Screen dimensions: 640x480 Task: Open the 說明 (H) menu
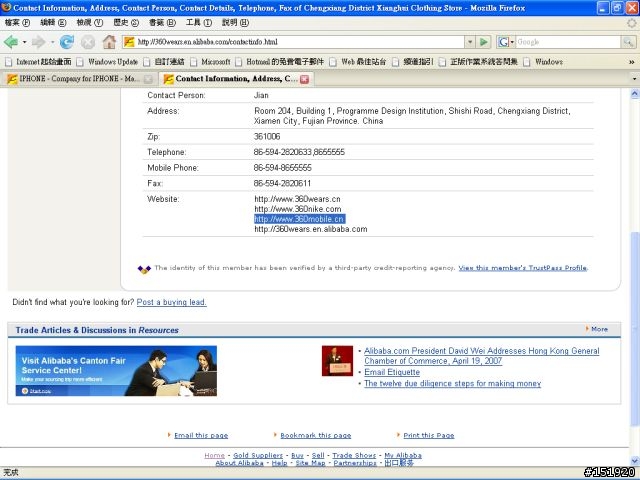click(236, 22)
